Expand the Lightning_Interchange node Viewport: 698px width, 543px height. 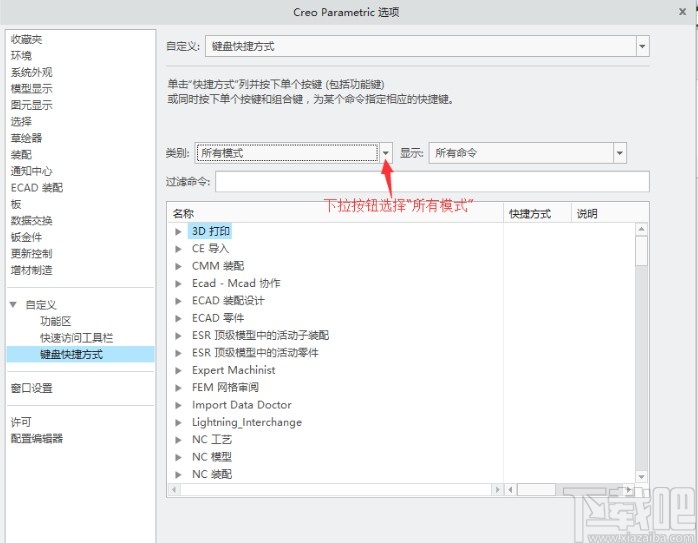click(x=179, y=422)
